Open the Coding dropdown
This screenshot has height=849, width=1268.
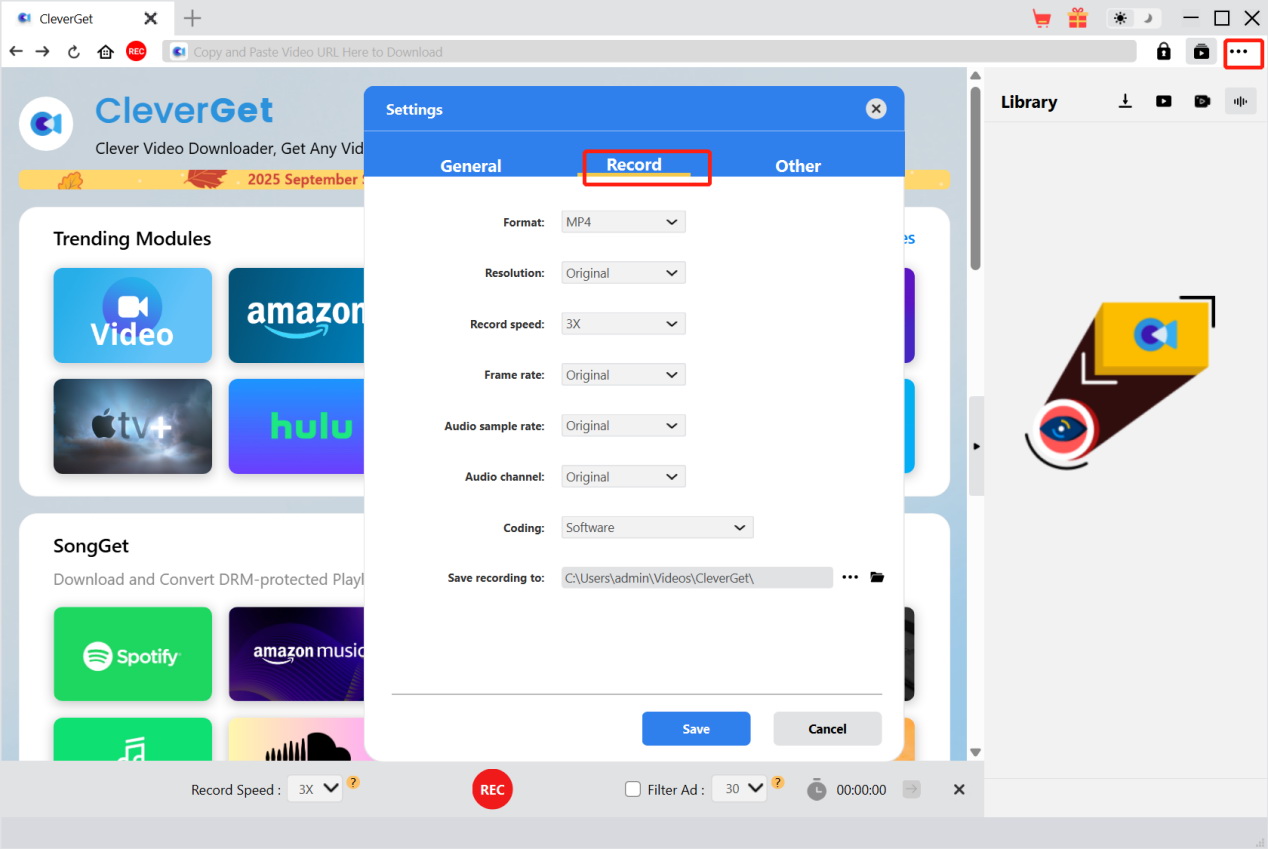pyautogui.click(x=657, y=527)
